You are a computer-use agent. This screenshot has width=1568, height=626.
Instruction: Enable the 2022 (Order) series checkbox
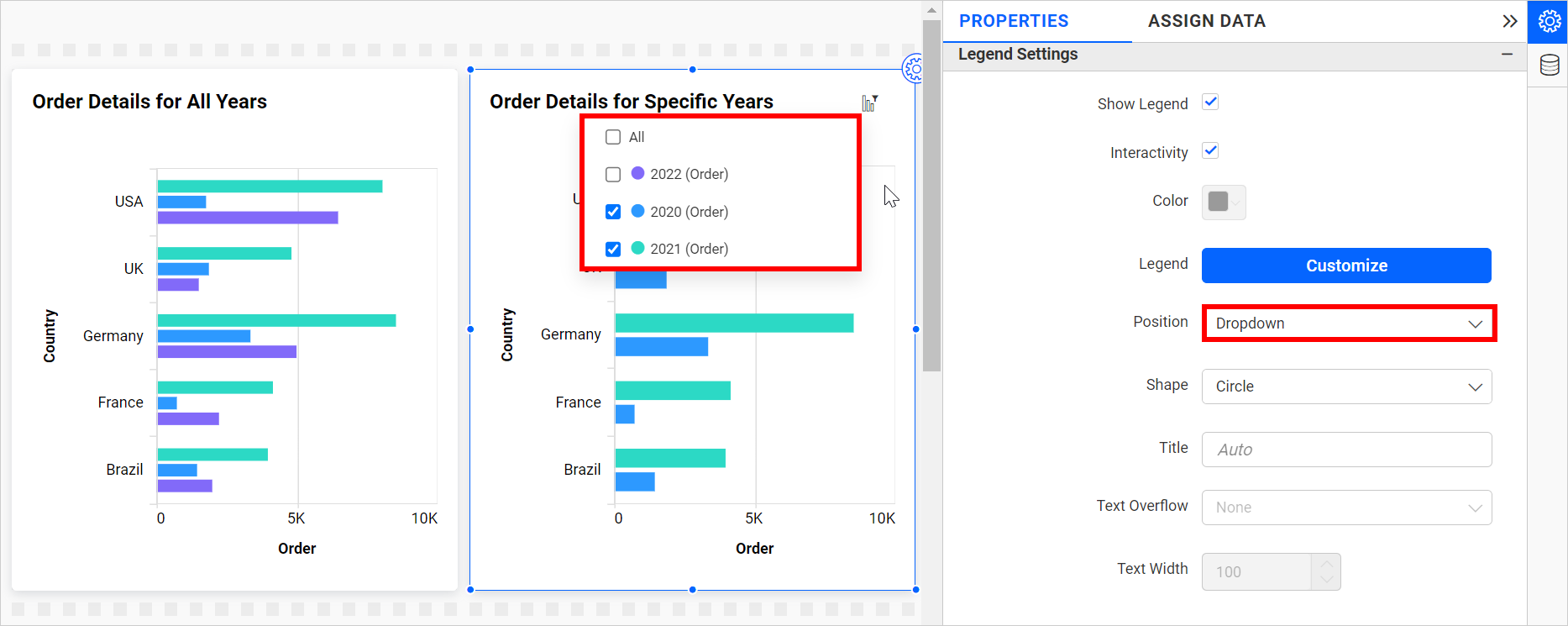coord(613,174)
